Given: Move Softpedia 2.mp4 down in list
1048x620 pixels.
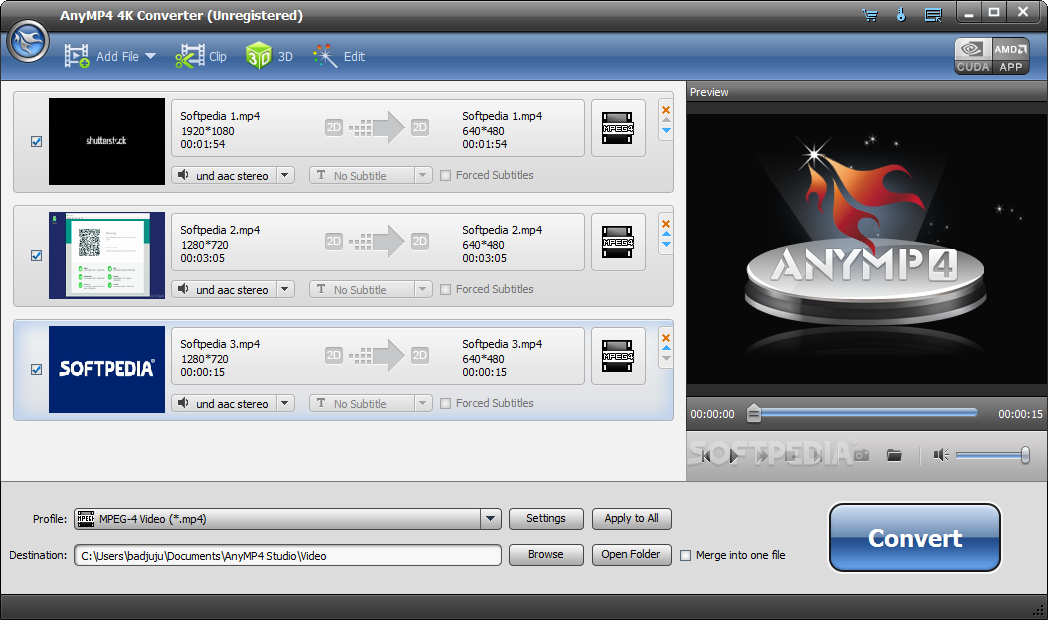Looking at the screenshot, I should (x=666, y=245).
